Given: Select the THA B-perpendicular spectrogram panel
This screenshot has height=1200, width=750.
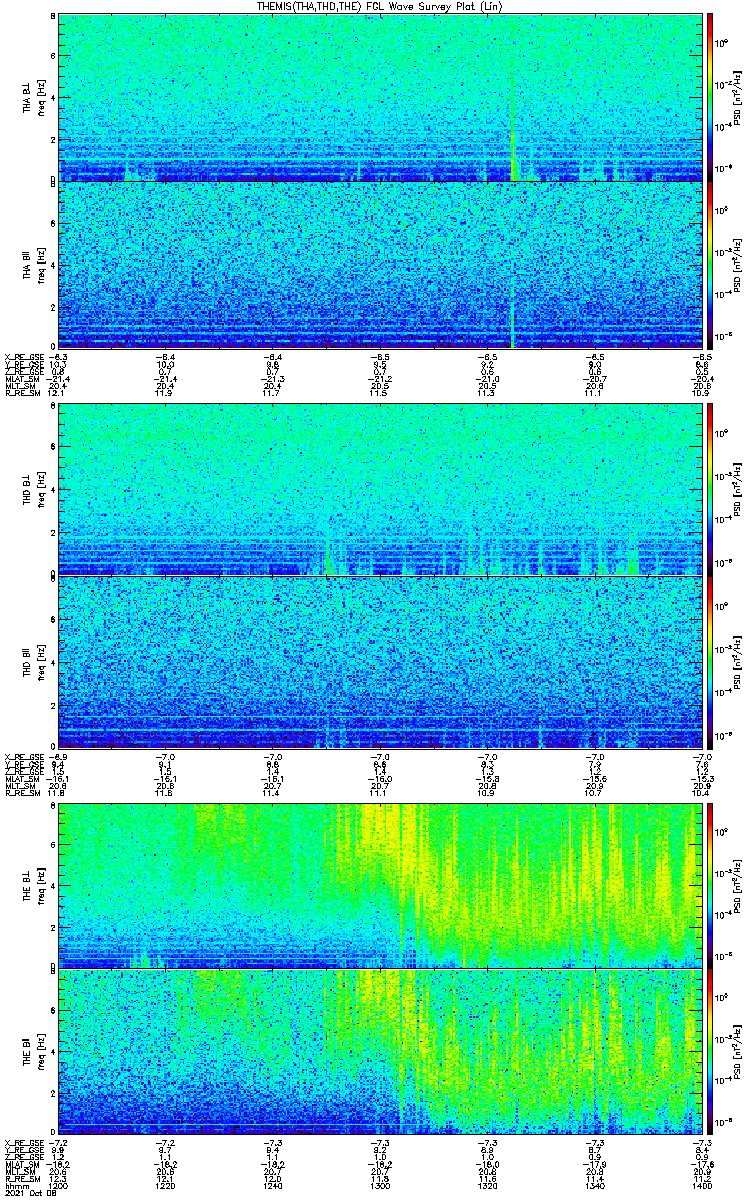Looking at the screenshot, I should pyautogui.click(x=378, y=97).
